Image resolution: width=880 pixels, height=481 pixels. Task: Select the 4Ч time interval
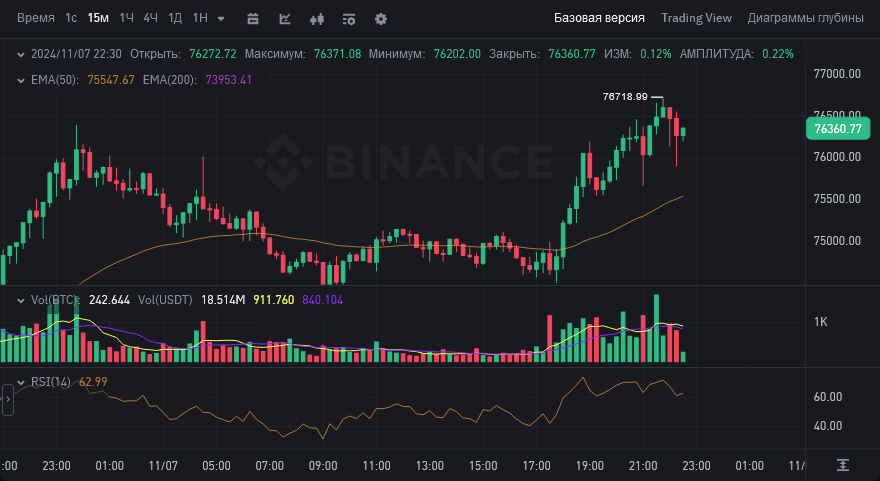[x=150, y=18]
